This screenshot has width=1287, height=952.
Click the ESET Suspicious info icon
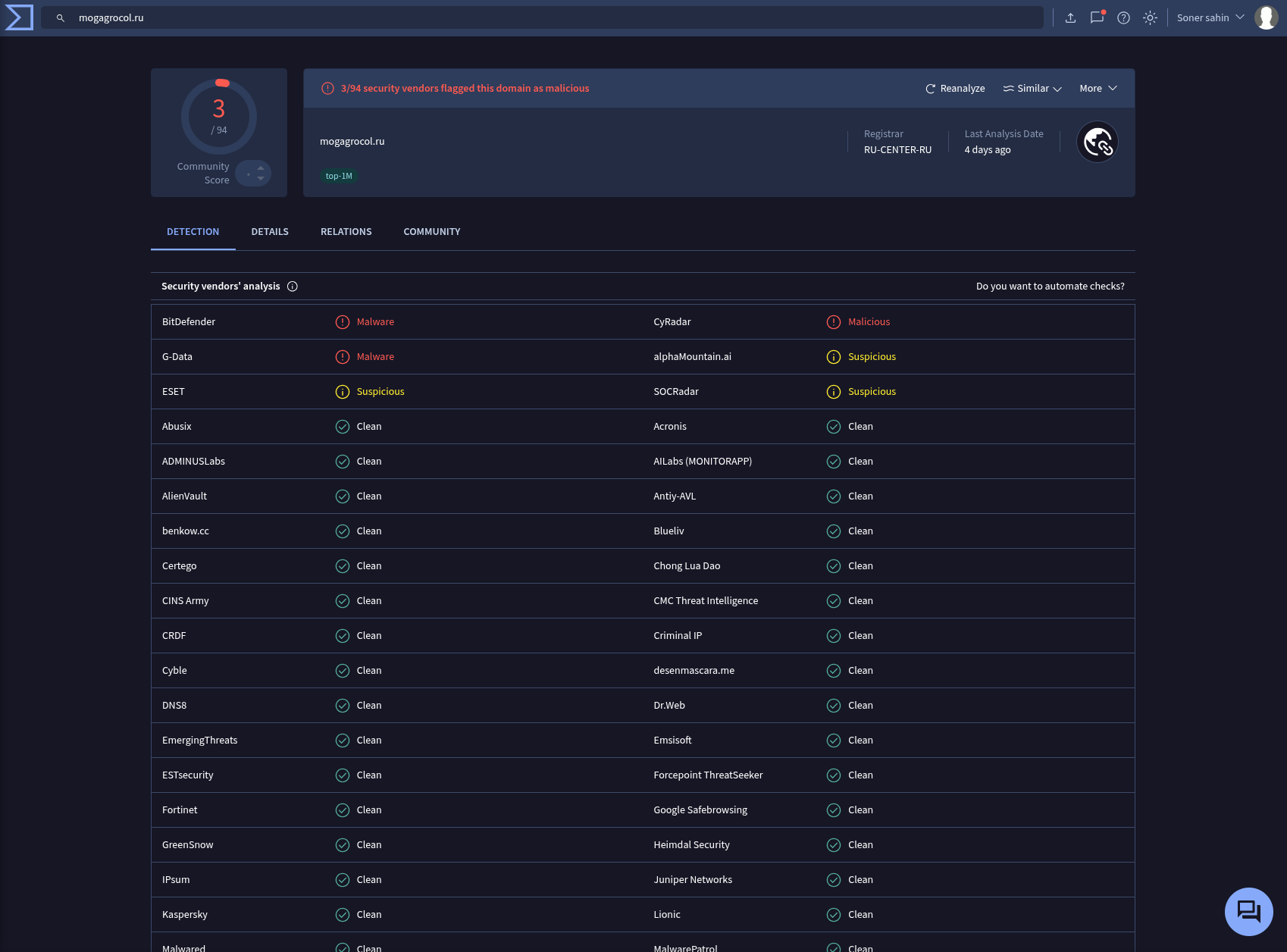point(343,392)
